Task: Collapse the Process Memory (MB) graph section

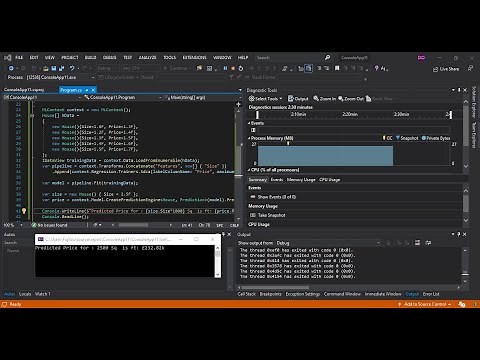Action: tap(249, 138)
